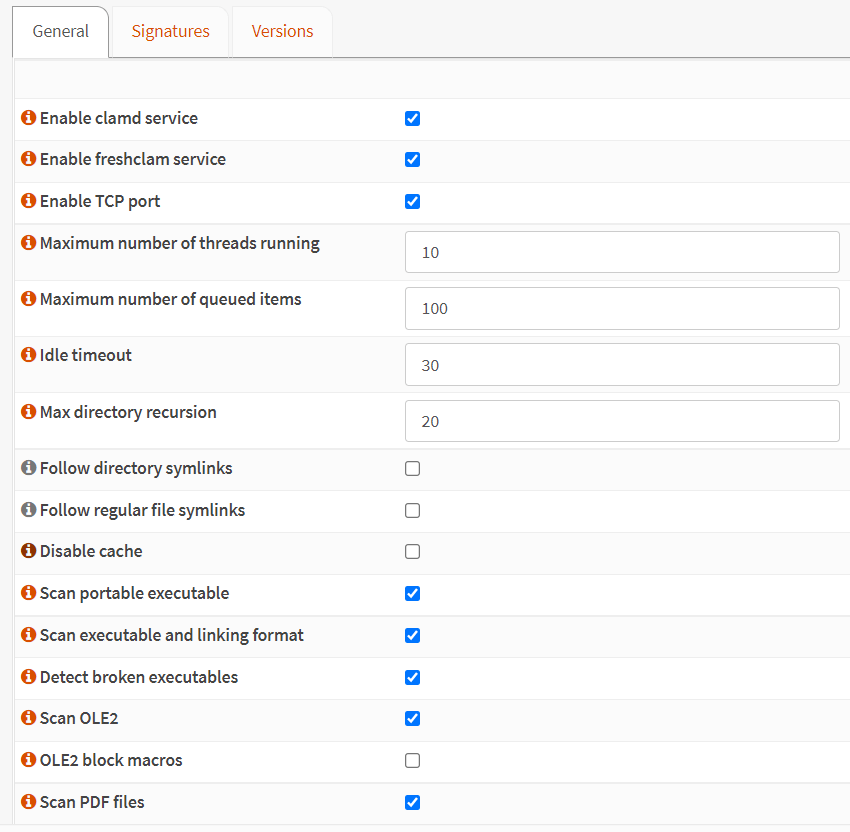Viewport: 850px width, 832px height.
Task: Click info icon beside Follow directory symlinks
Action: [28, 468]
